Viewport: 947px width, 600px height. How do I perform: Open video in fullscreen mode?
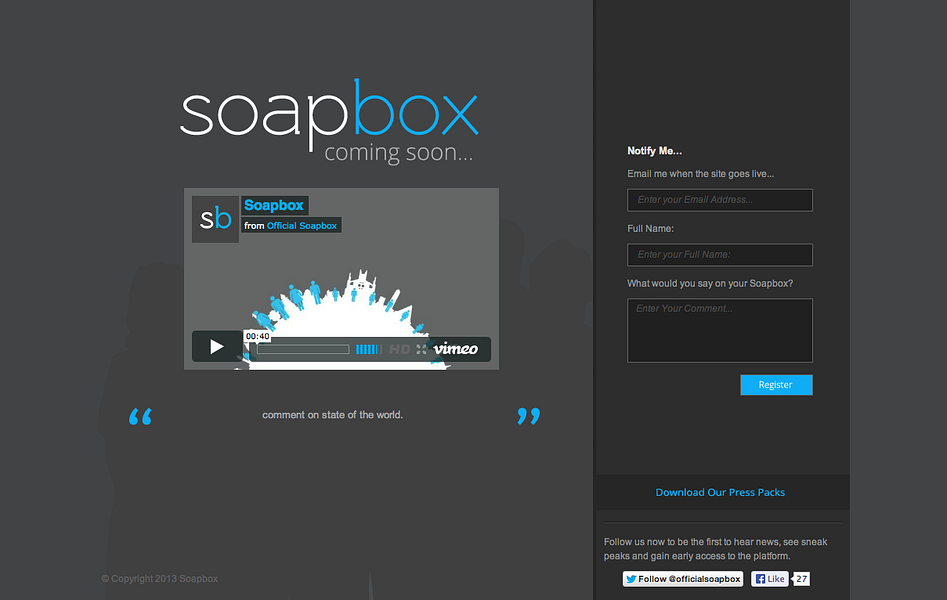pos(422,349)
